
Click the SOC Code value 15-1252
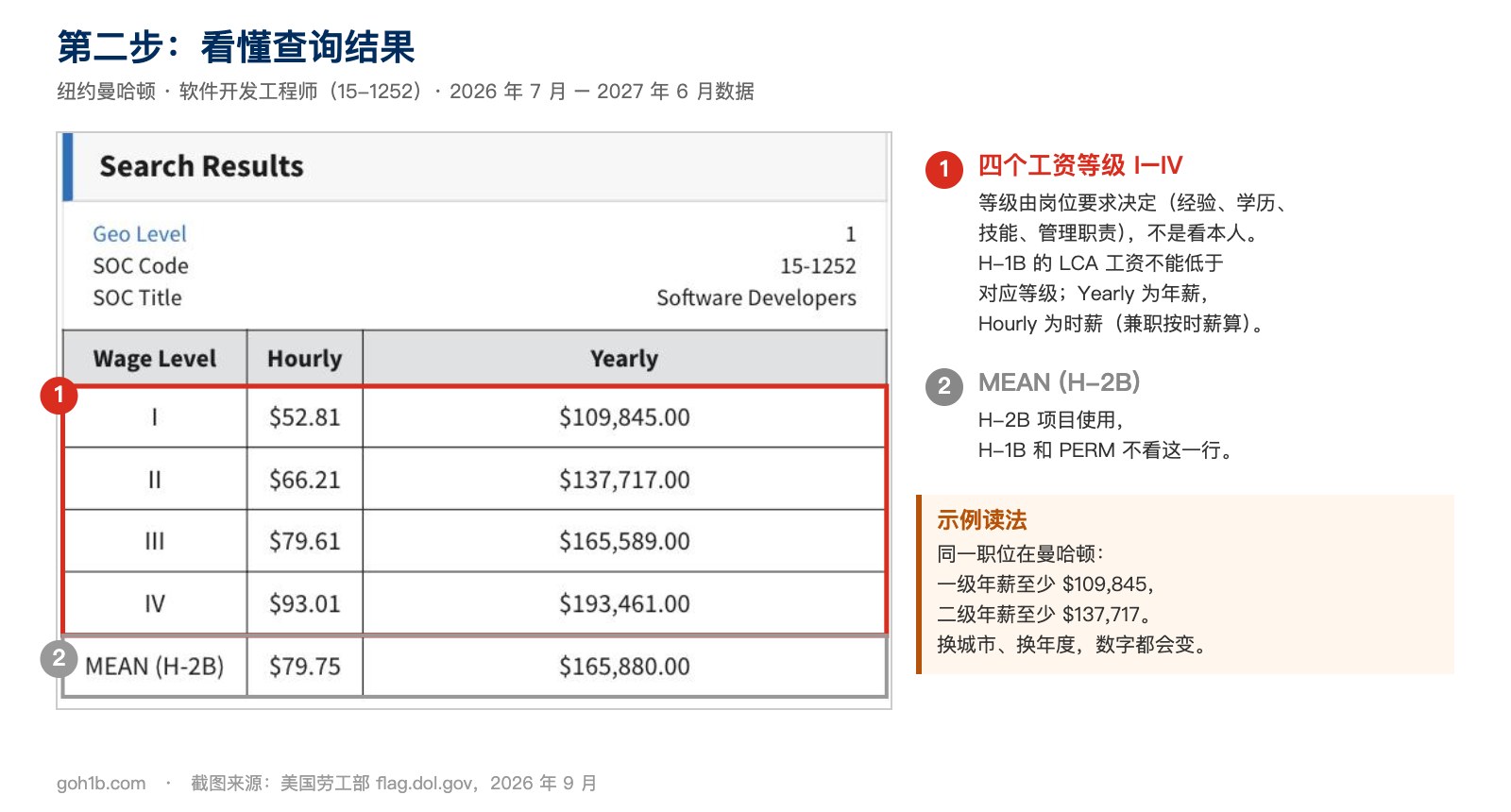tap(818, 266)
